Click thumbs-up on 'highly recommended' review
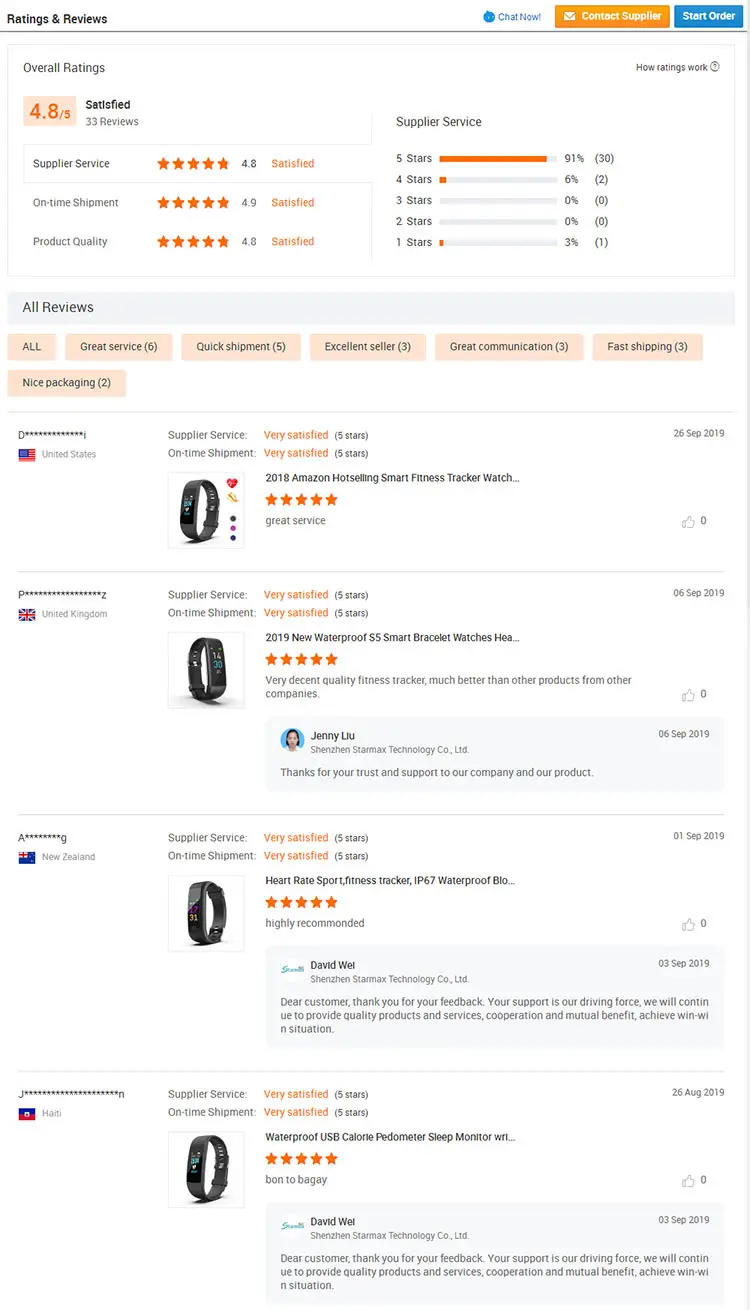This screenshot has width=750, height=1310. (688, 925)
